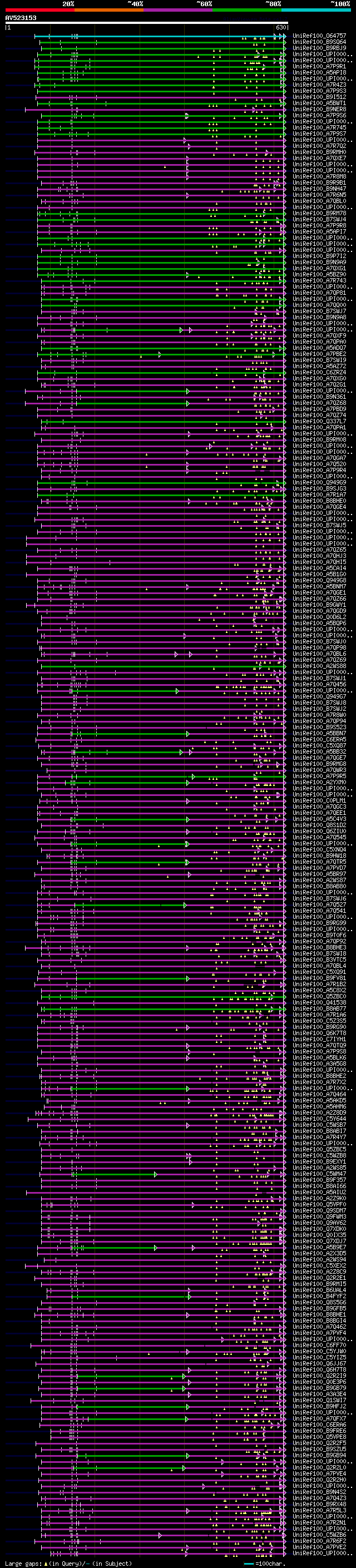This screenshot has width=356, height=1568.
Task: Open hit UniRef100_B9SQ64
Action: pyautogui.click(x=319, y=42)
